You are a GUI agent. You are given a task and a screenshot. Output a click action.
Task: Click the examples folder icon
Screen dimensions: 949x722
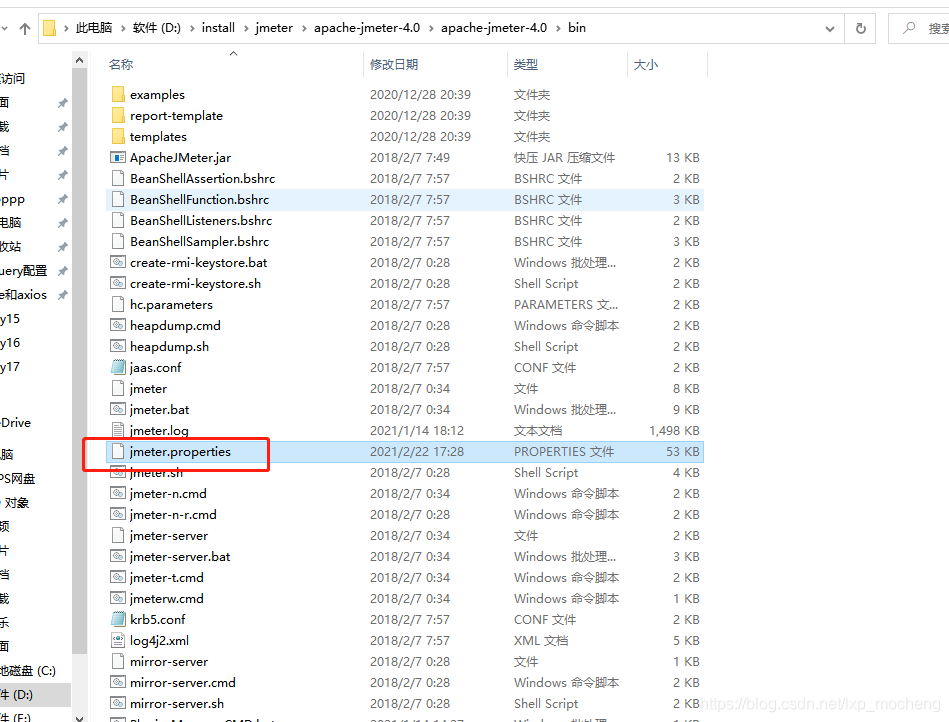click(118, 94)
